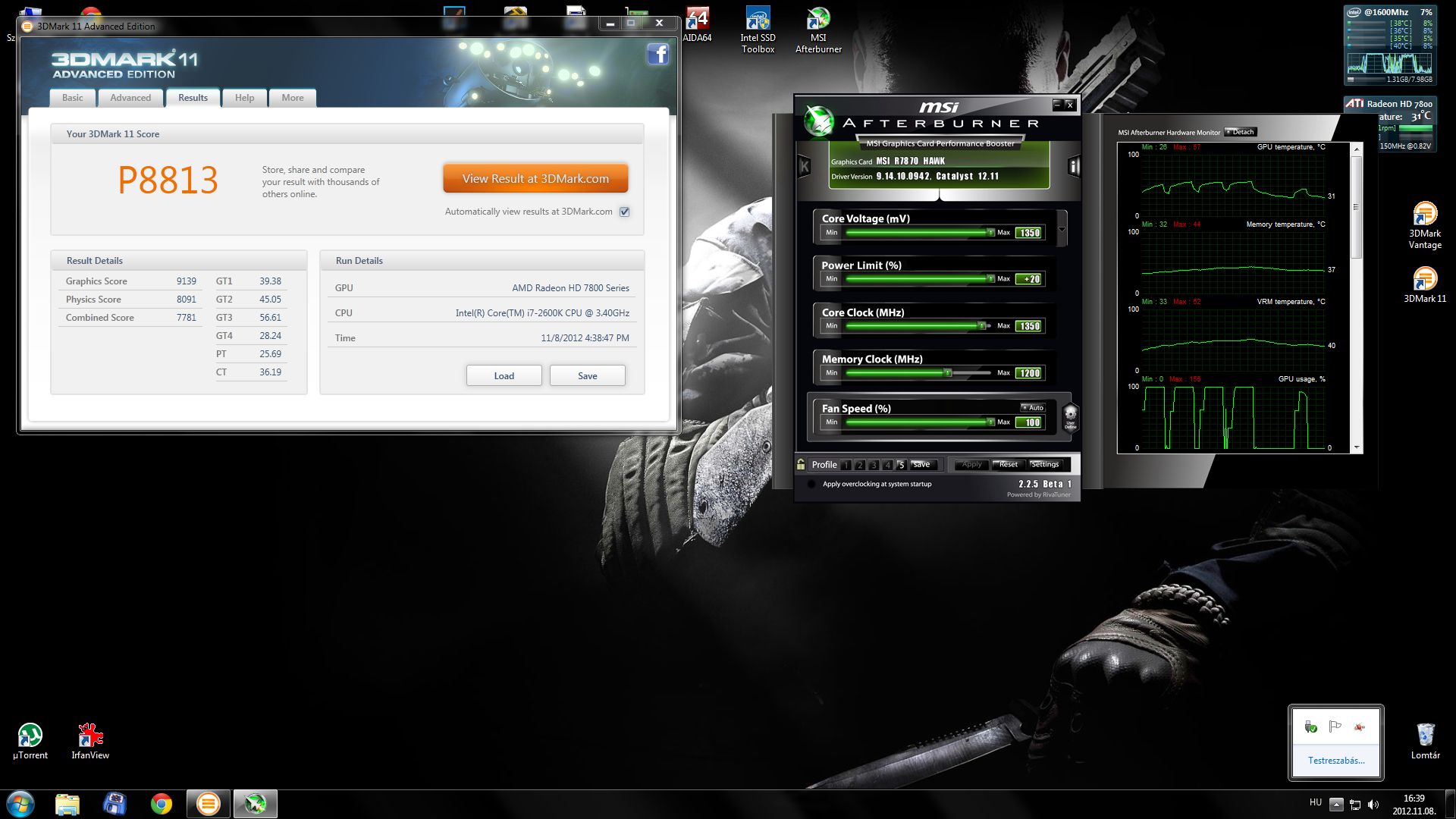
Task: Select the MSI Afterburner taskbar button
Action: coord(256,804)
